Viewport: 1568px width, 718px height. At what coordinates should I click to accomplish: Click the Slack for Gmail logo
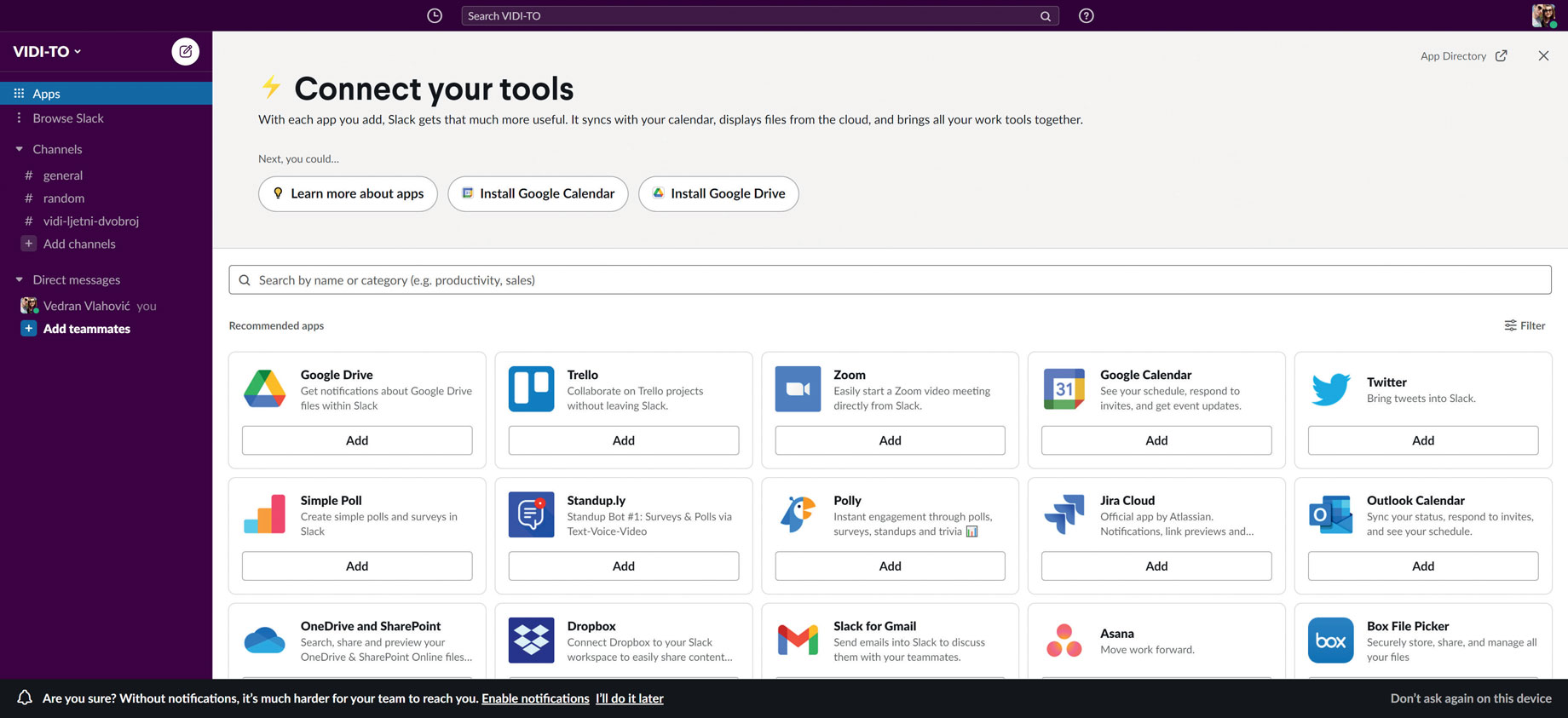(798, 640)
